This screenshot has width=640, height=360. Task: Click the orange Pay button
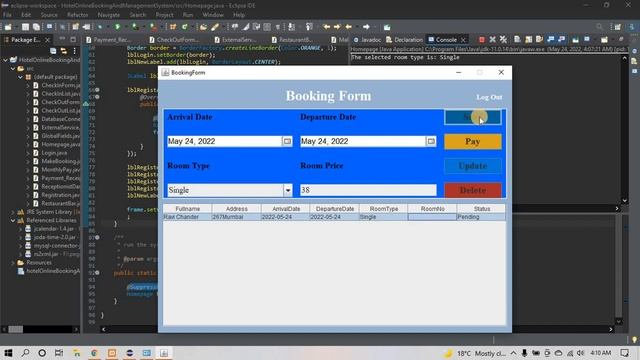[x=473, y=141]
